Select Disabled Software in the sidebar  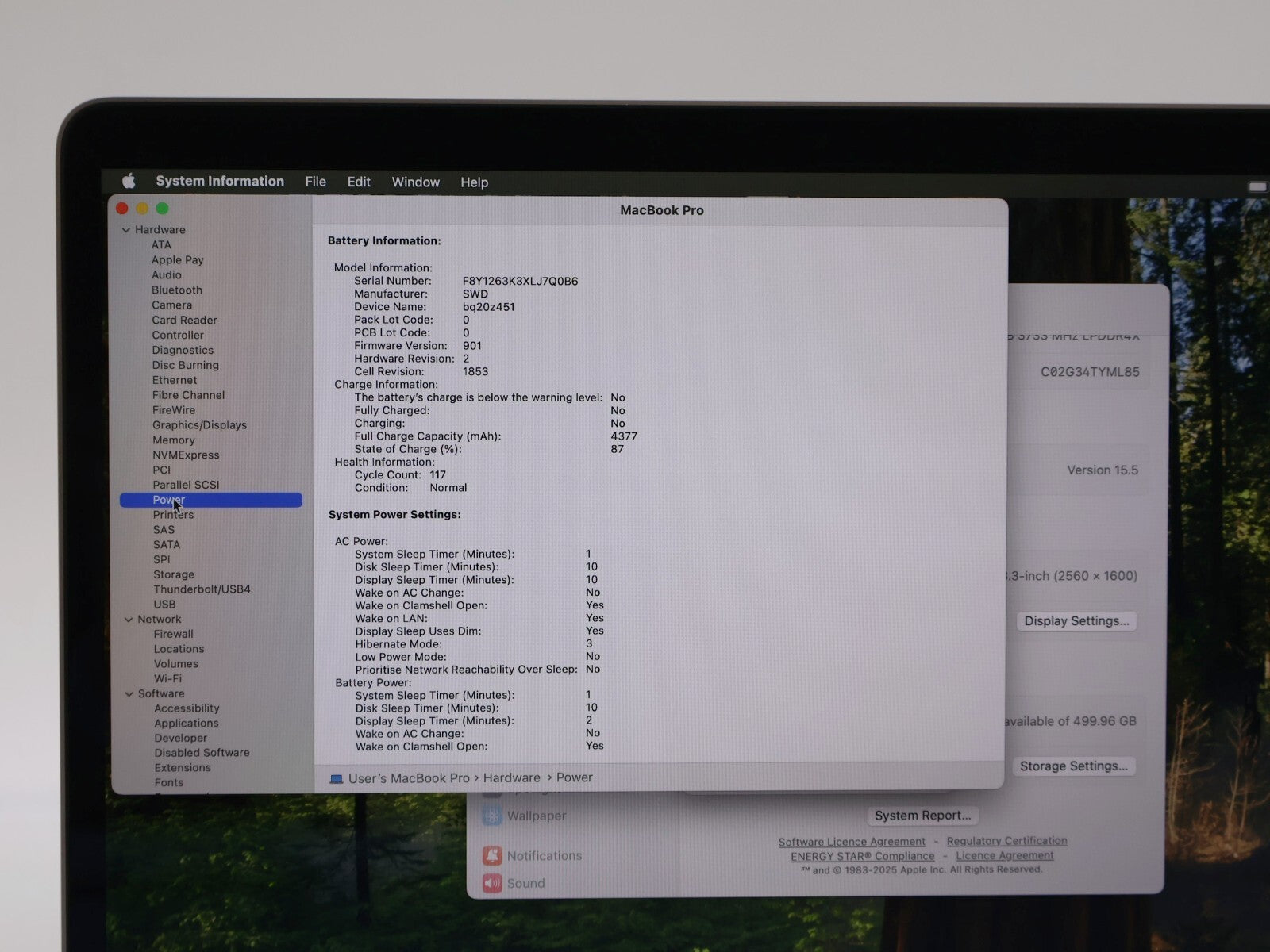click(202, 753)
